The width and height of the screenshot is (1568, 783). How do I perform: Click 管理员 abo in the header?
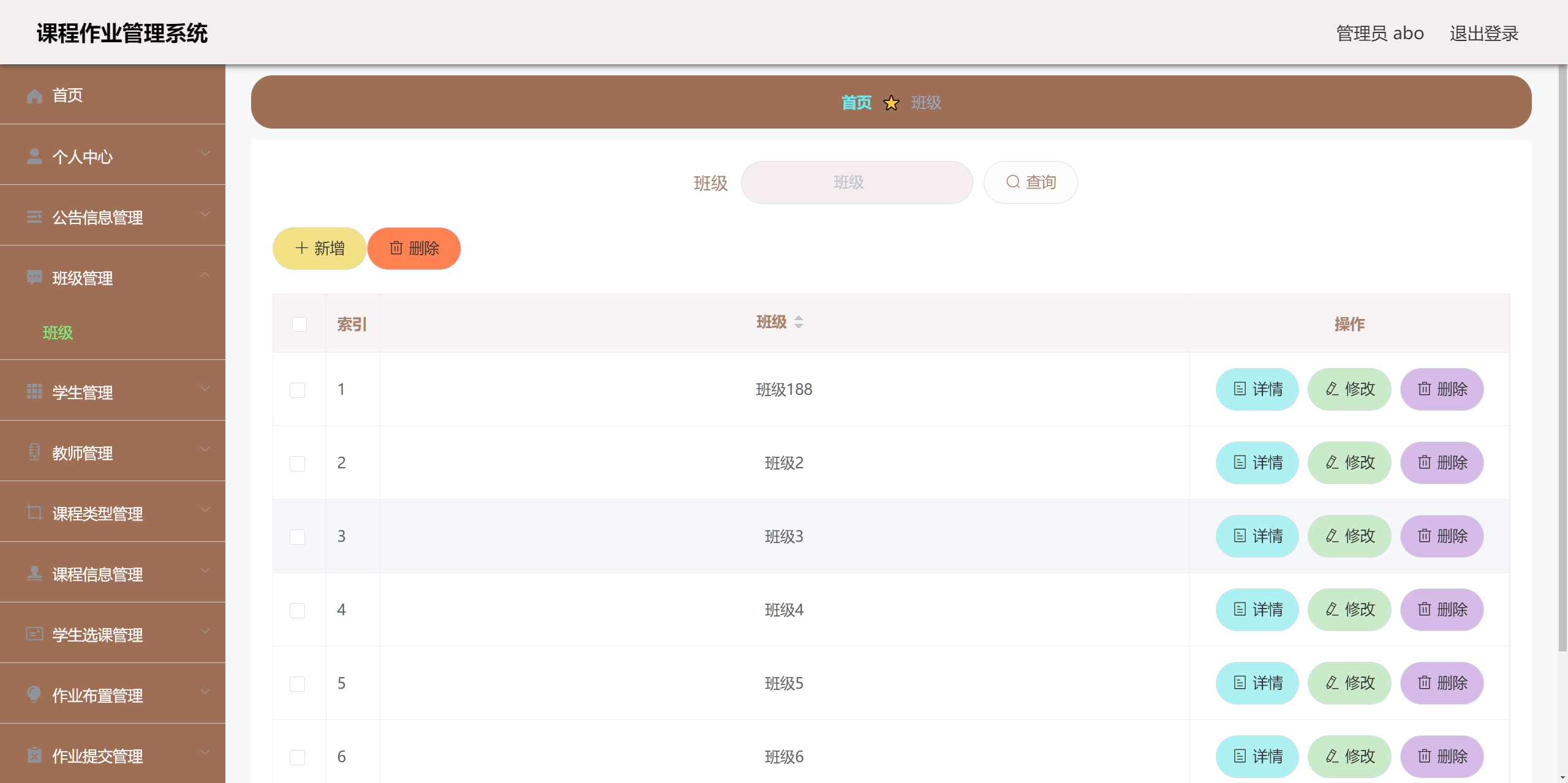tap(1379, 33)
